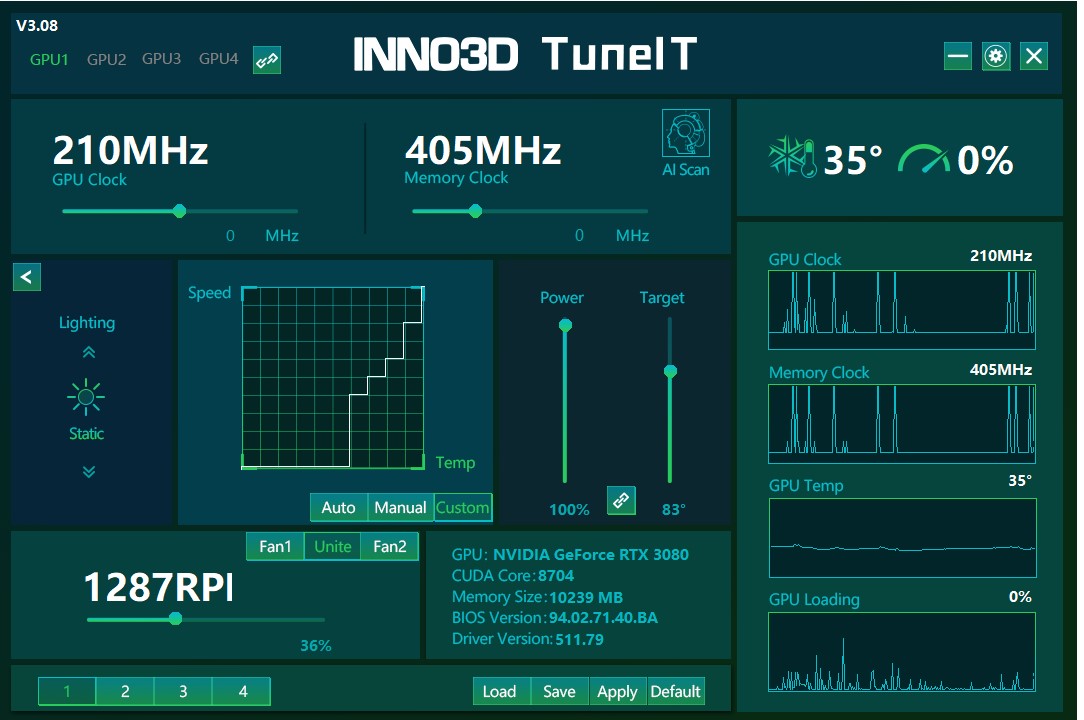This screenshot has width=1084, height=720.
Task: Click the BIOS Version 94.02.71.40.BA text
Action: tap(554, 618)
